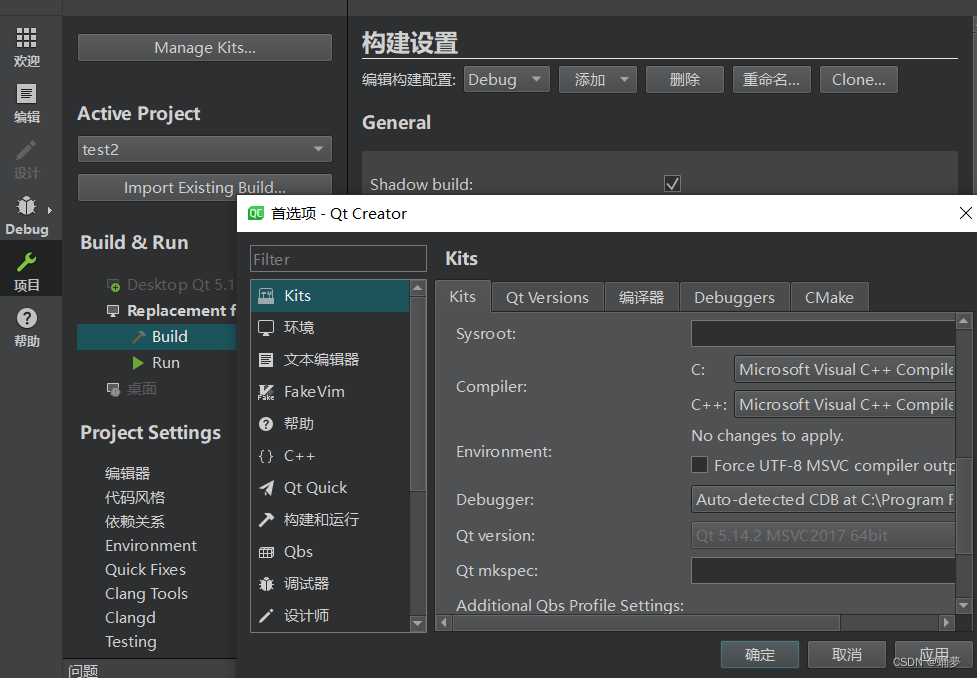Click the Kits category icon in preferences list
The height and width of the screenshot is (678, 977).
tap(266, 295)
